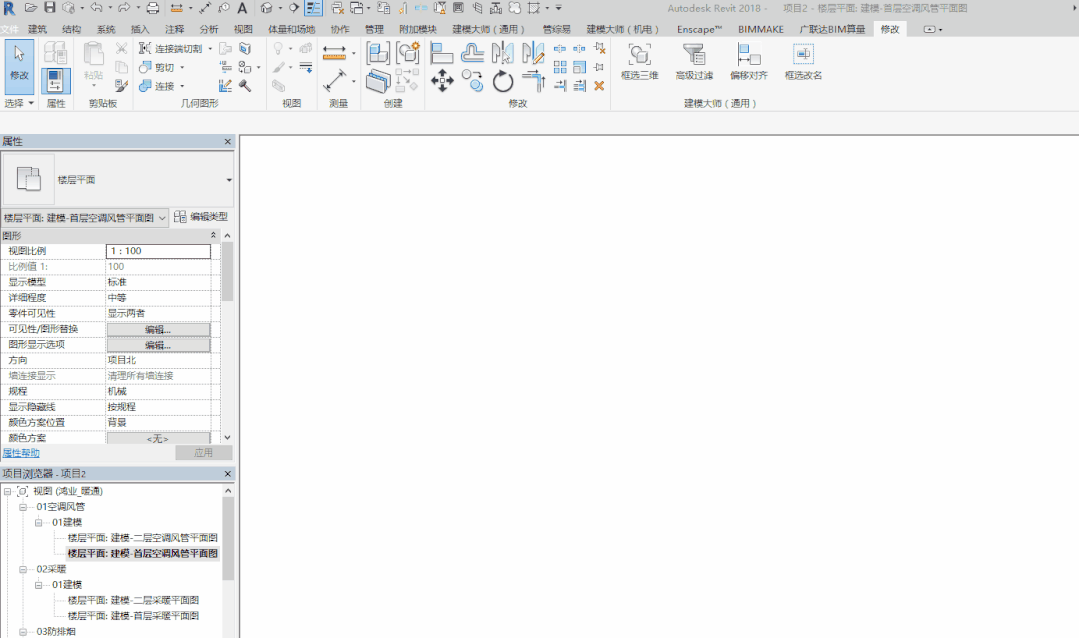
Task: Select 建模-首层采暖平面图 floor plan
Action: point(133,616)
